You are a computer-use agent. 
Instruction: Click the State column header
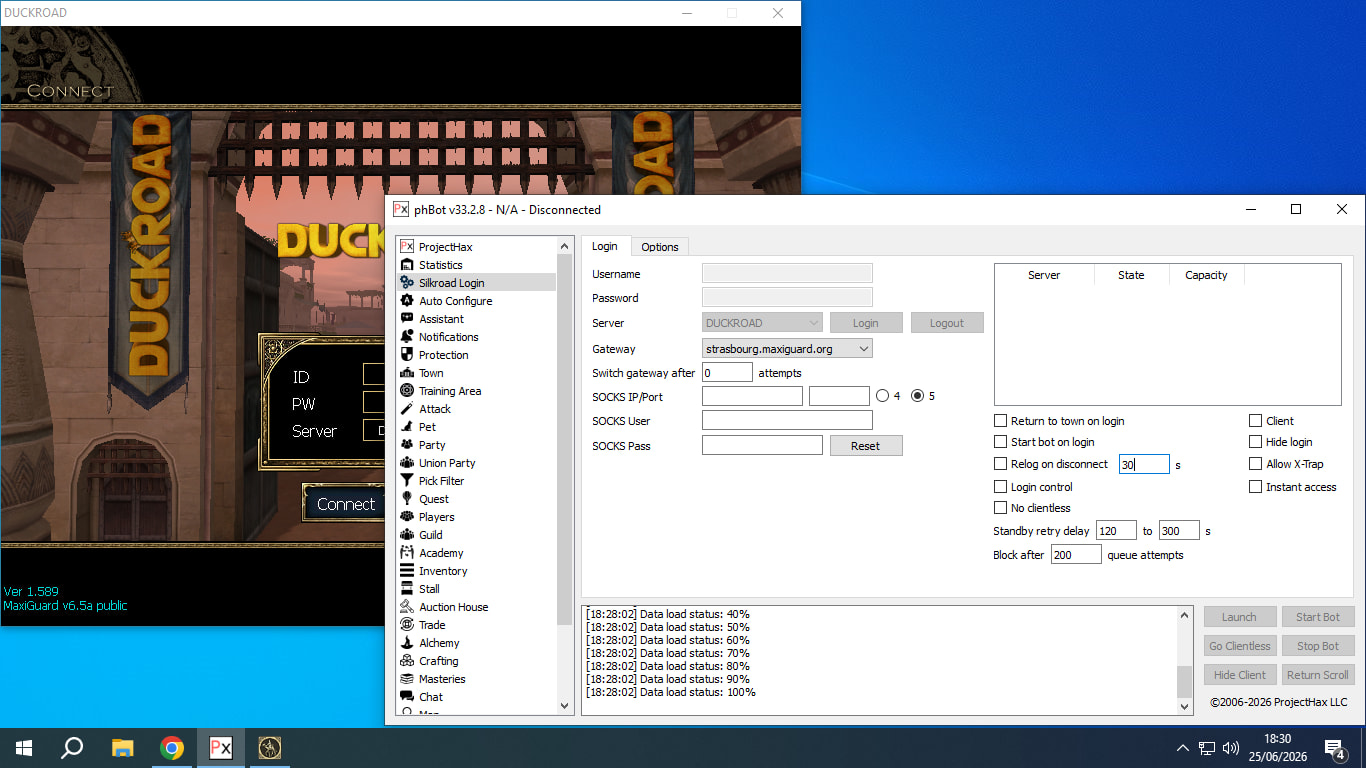pos(1131,275)
